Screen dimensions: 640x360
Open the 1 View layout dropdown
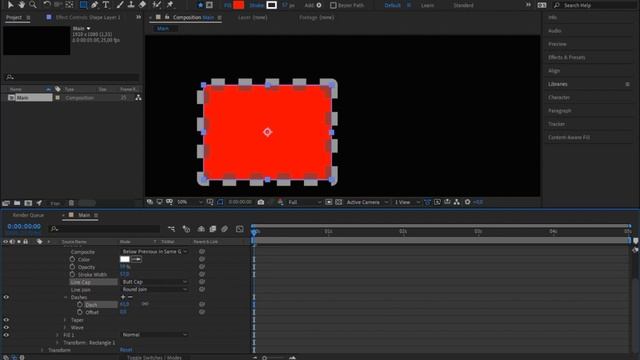406,202
